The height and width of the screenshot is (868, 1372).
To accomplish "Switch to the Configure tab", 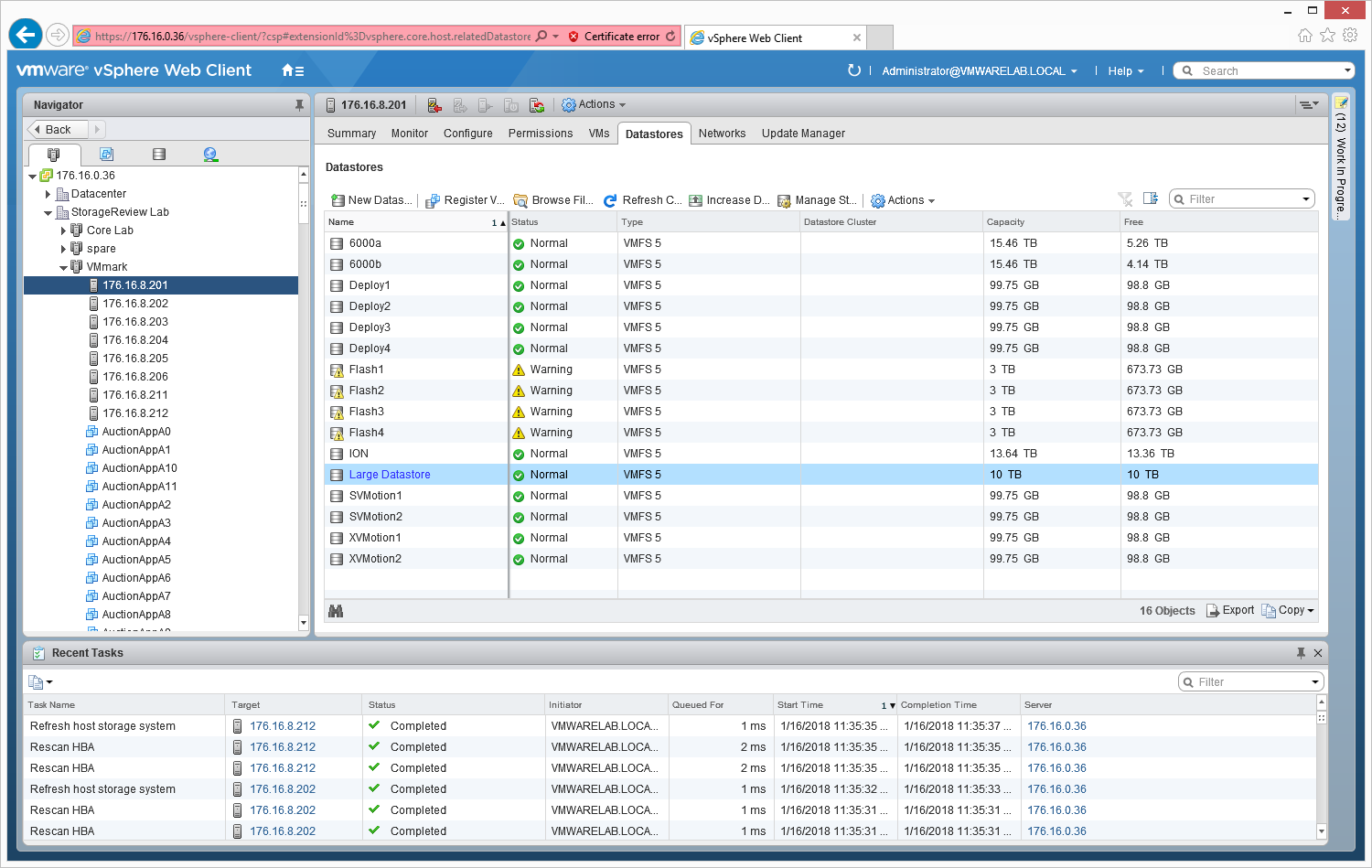I will pyautogui.click(x=468, y=134).
